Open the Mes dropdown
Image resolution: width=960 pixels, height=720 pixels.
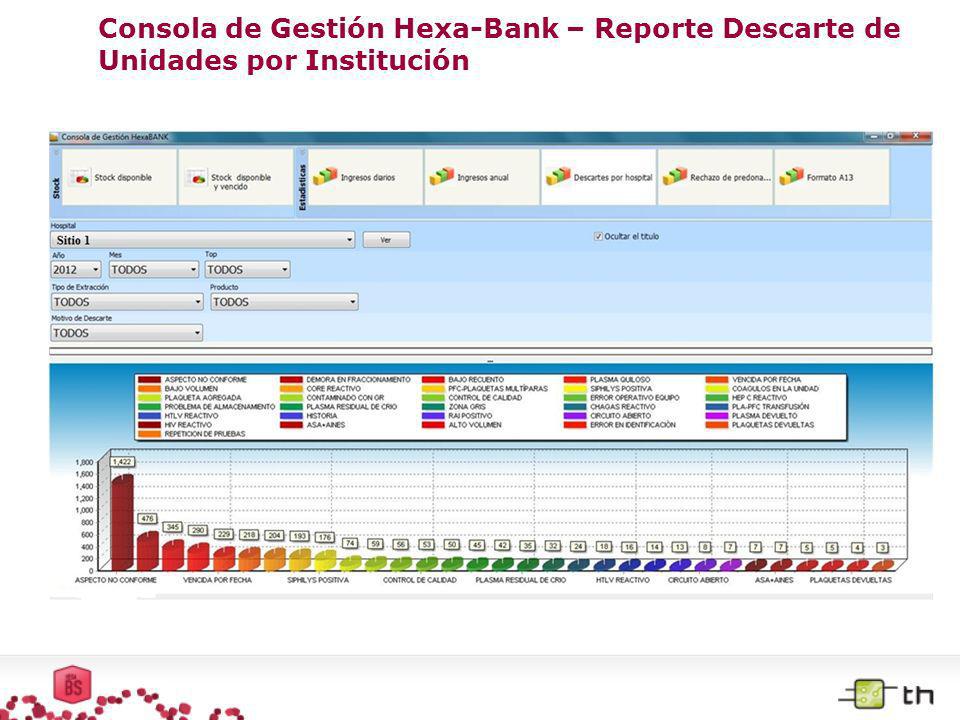pyautogui.click(x=154, y=269)
